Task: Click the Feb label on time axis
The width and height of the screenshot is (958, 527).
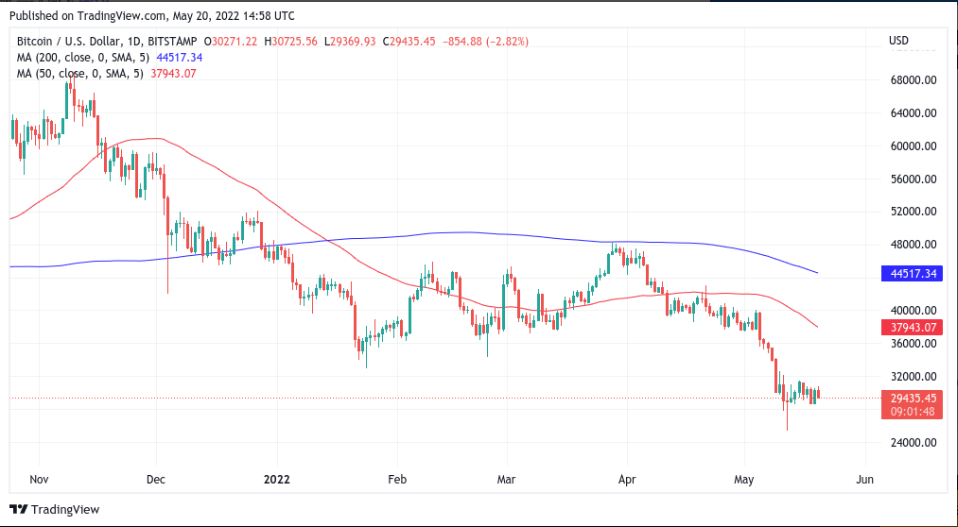Action: pyautogui.click(x=397, y=479)
